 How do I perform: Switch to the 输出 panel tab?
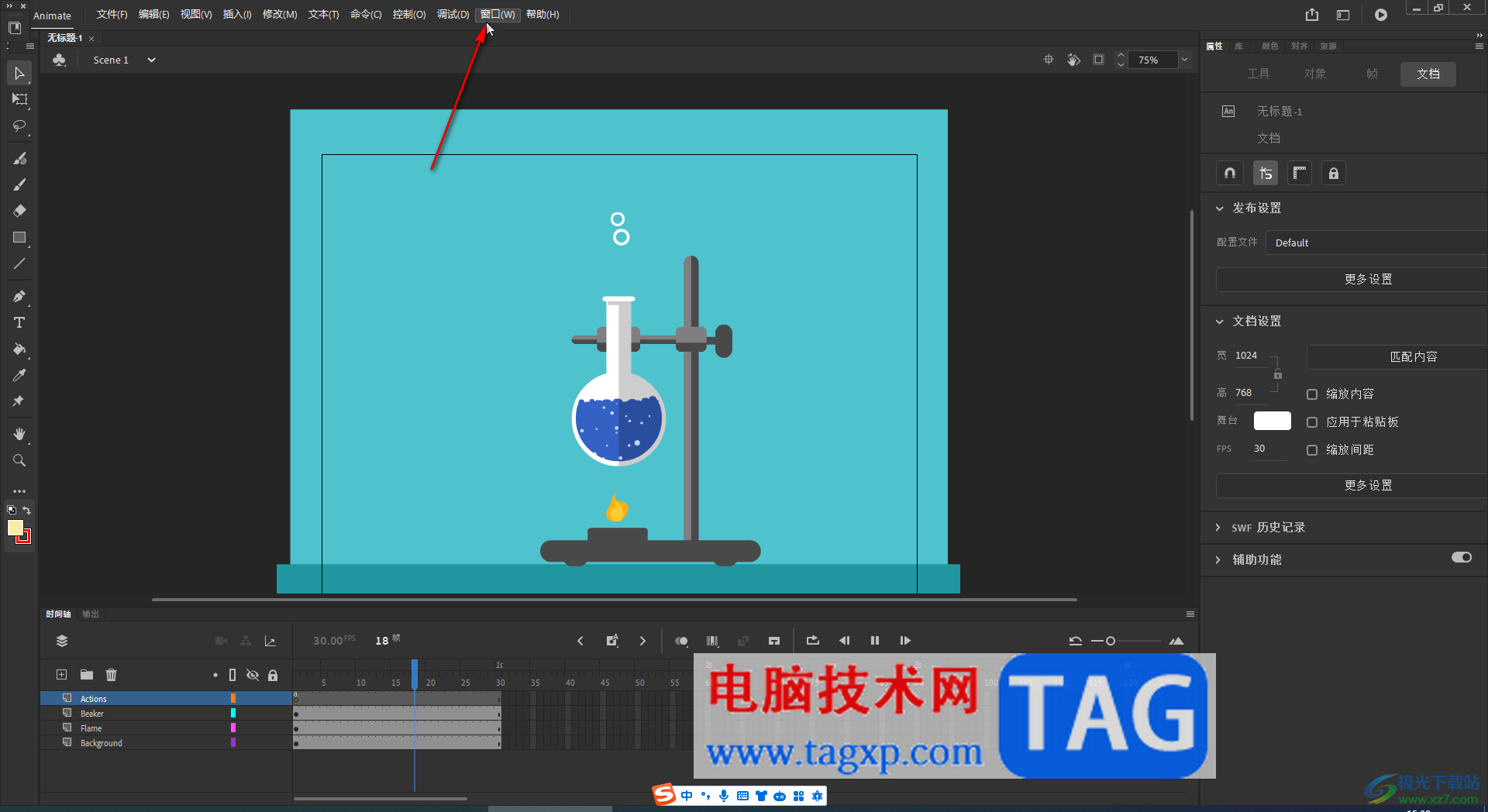[91, 614]
